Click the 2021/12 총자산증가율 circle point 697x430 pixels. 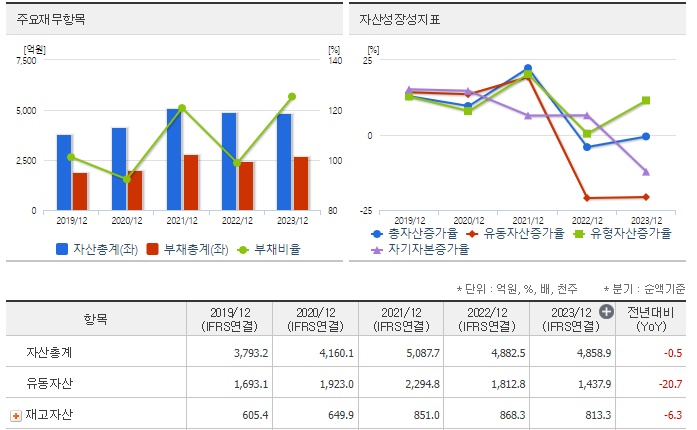(x=528, y=68)
